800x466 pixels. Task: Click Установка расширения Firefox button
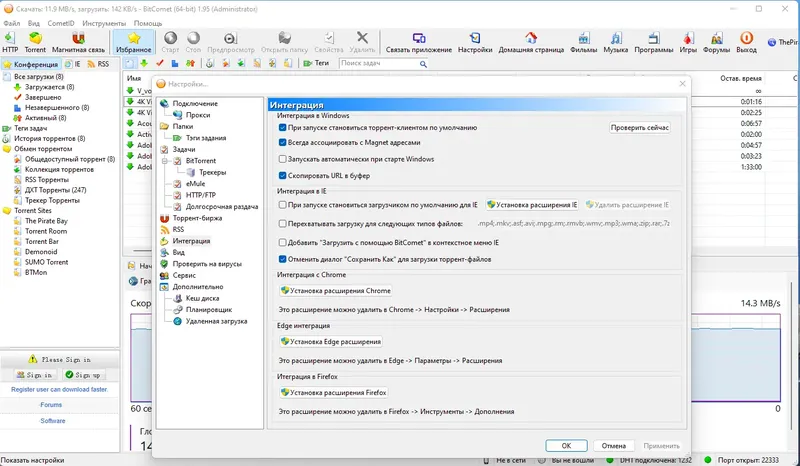333,393
